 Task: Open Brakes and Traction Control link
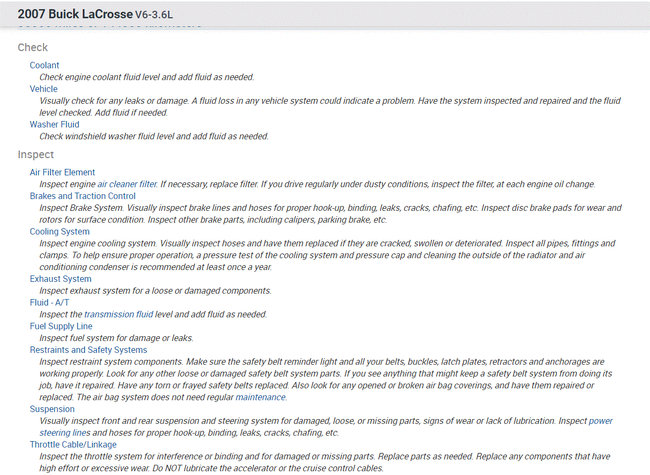click(83, 196)
